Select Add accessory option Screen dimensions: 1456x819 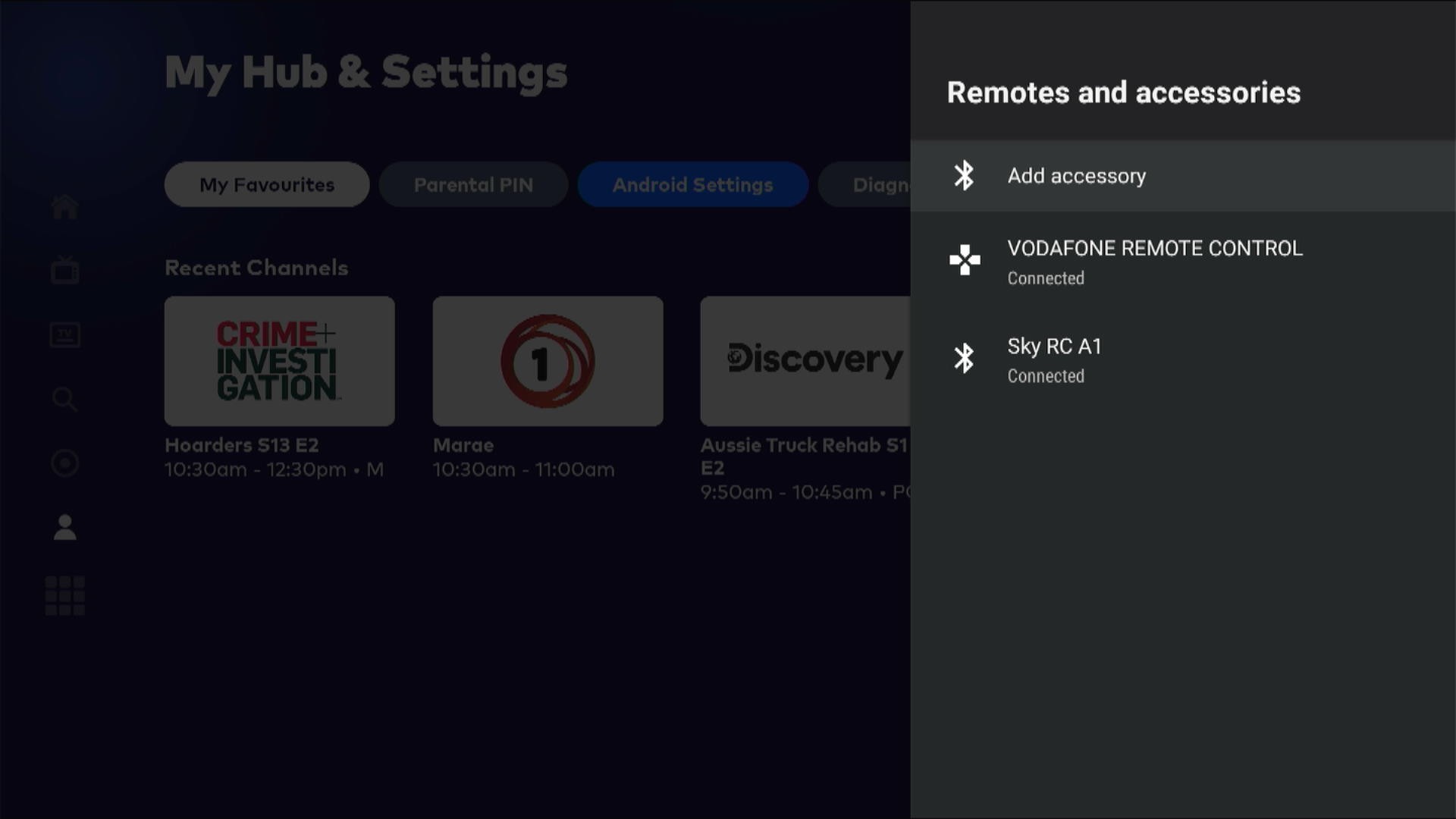click(x=1183, y=176)
